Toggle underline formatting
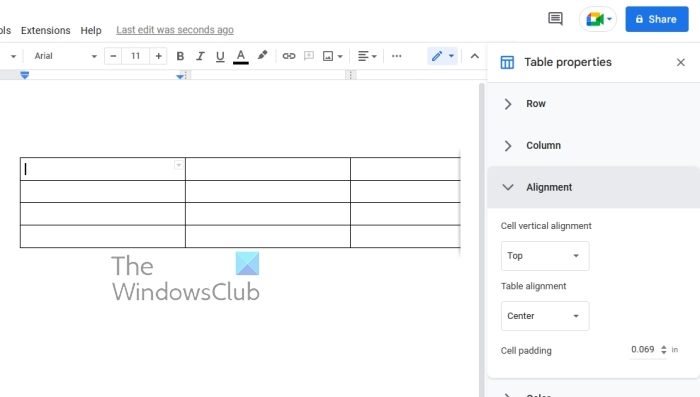This screenshot has height=397, width=700. pyautogui.click(x=220, y=56)
